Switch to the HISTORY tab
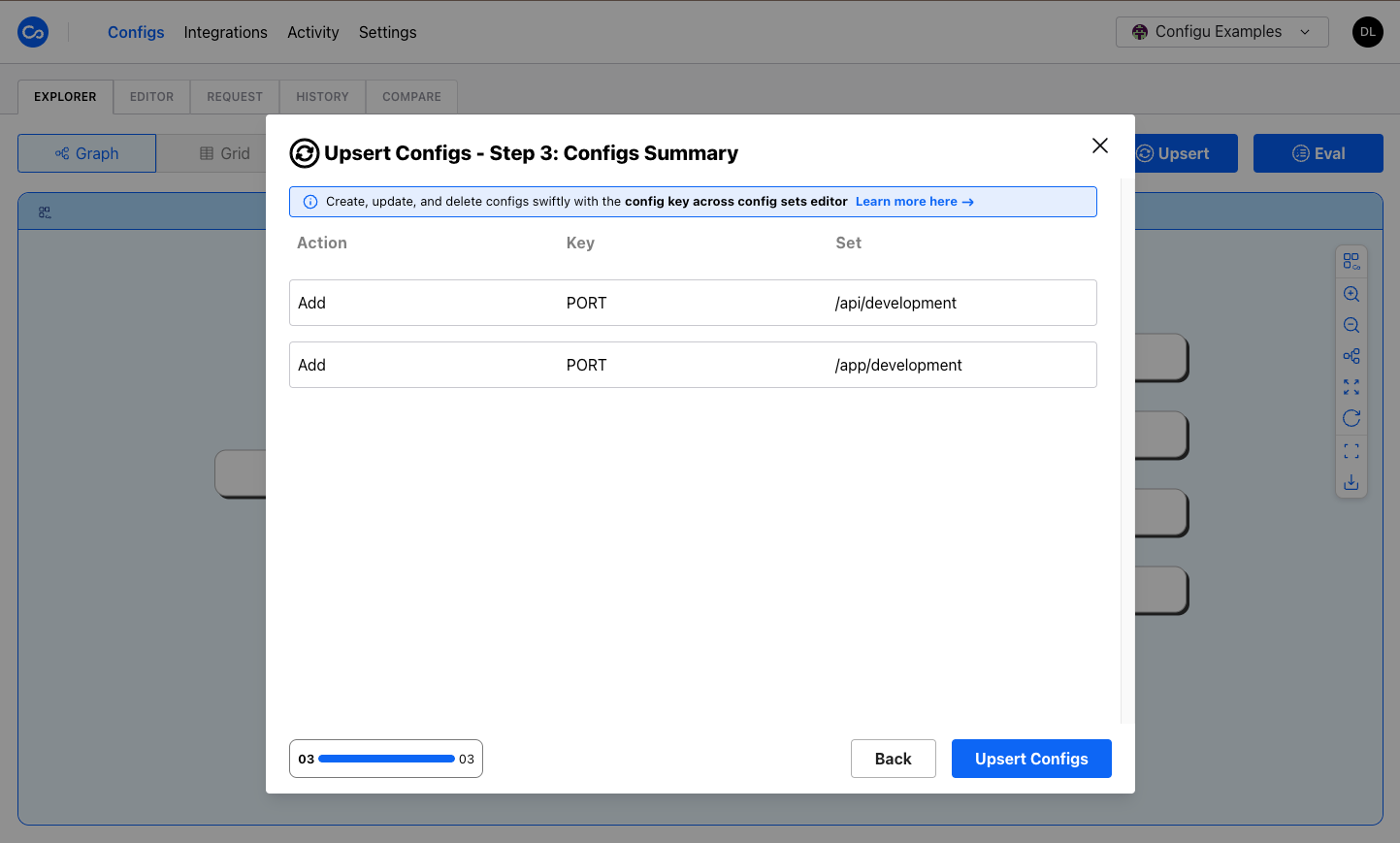The width and height of the screenshot is (1400, 843). (x=322, y=97)
